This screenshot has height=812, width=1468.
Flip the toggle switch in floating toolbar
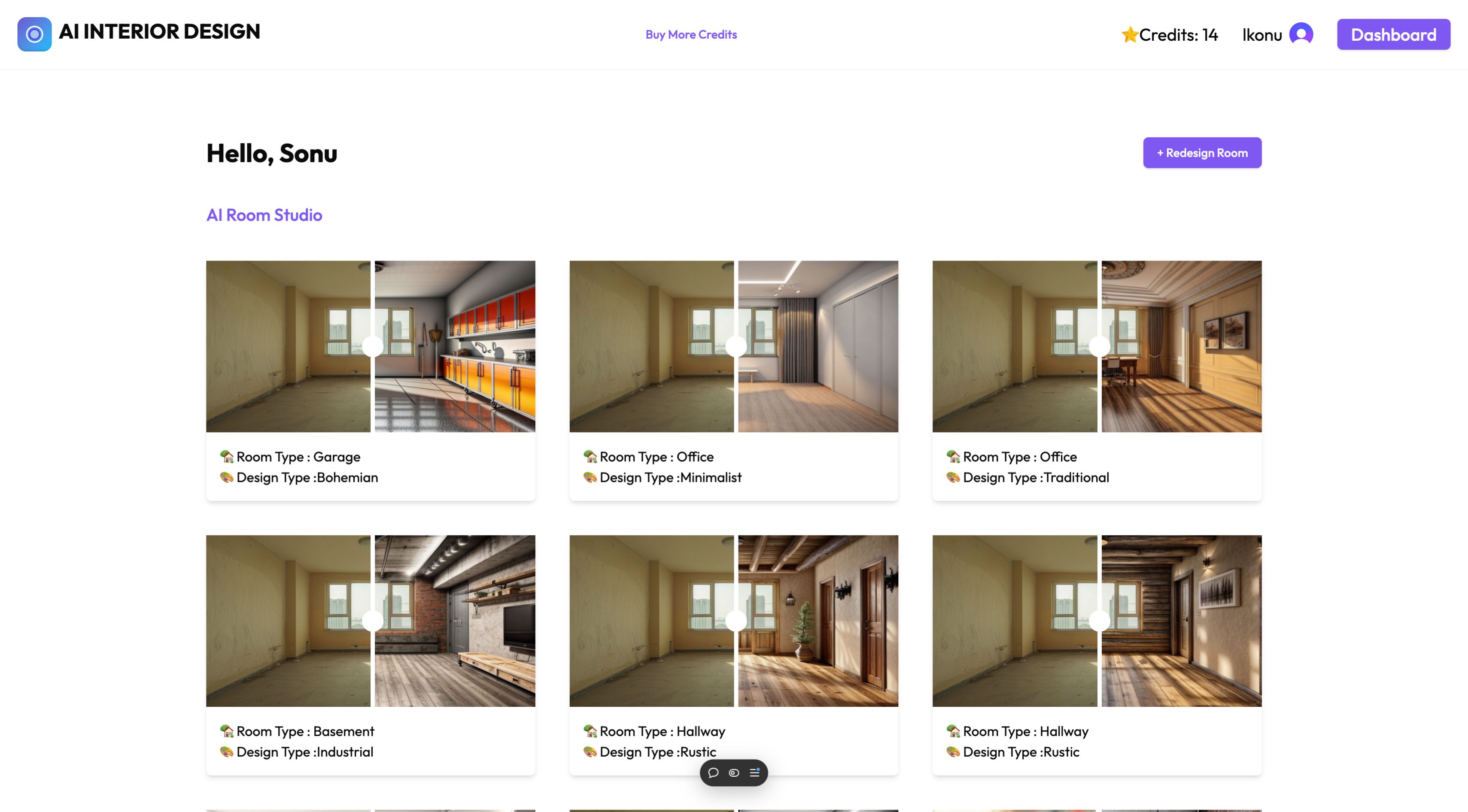[734, 773]
